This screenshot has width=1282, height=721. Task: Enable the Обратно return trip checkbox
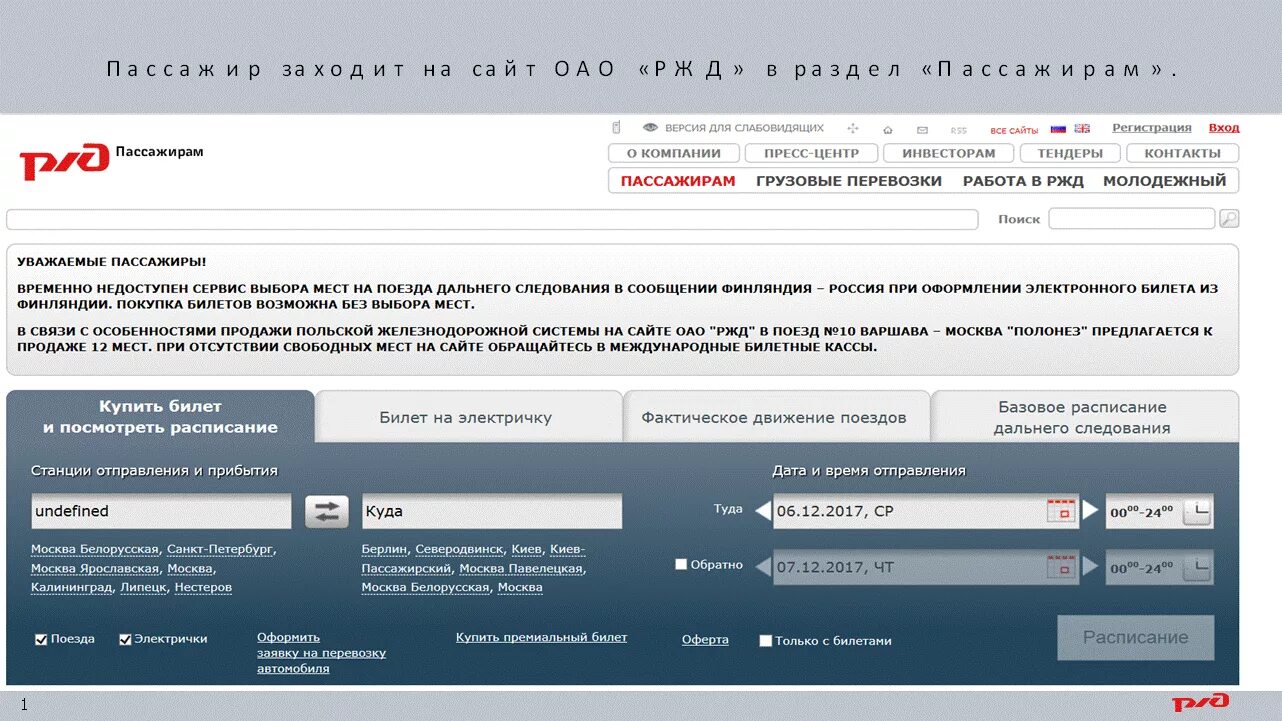(x=681, y=564)
